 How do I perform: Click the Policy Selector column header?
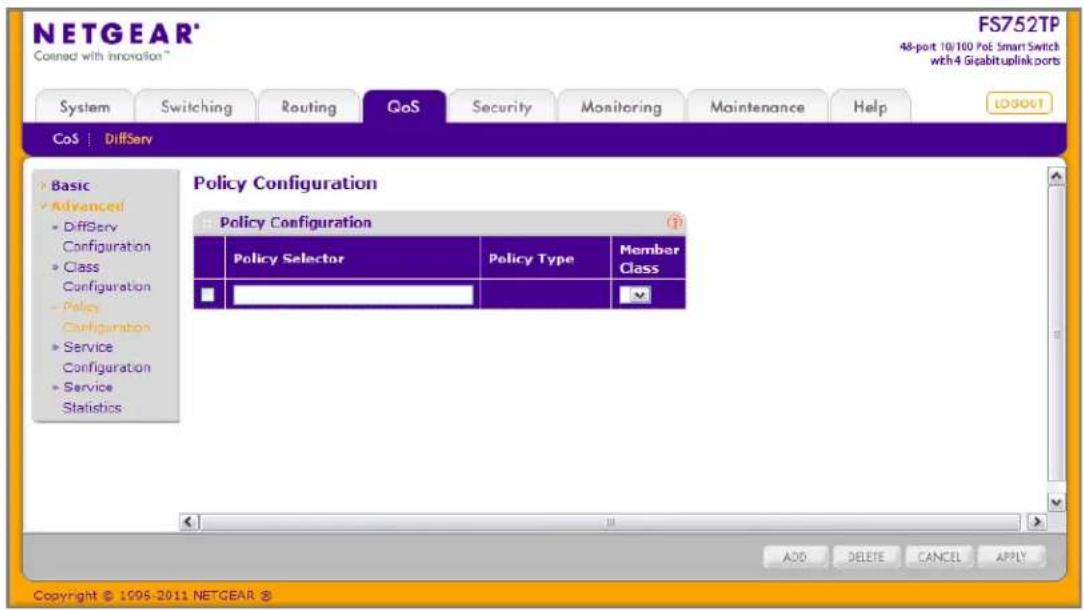(353, 258)
